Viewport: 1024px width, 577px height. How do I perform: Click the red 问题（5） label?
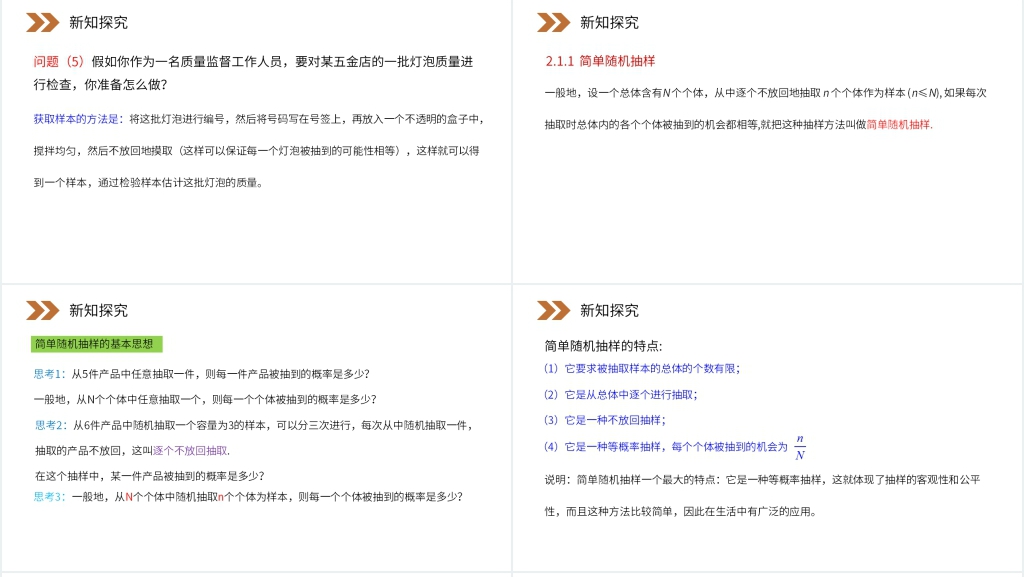[x=59, y=62]
